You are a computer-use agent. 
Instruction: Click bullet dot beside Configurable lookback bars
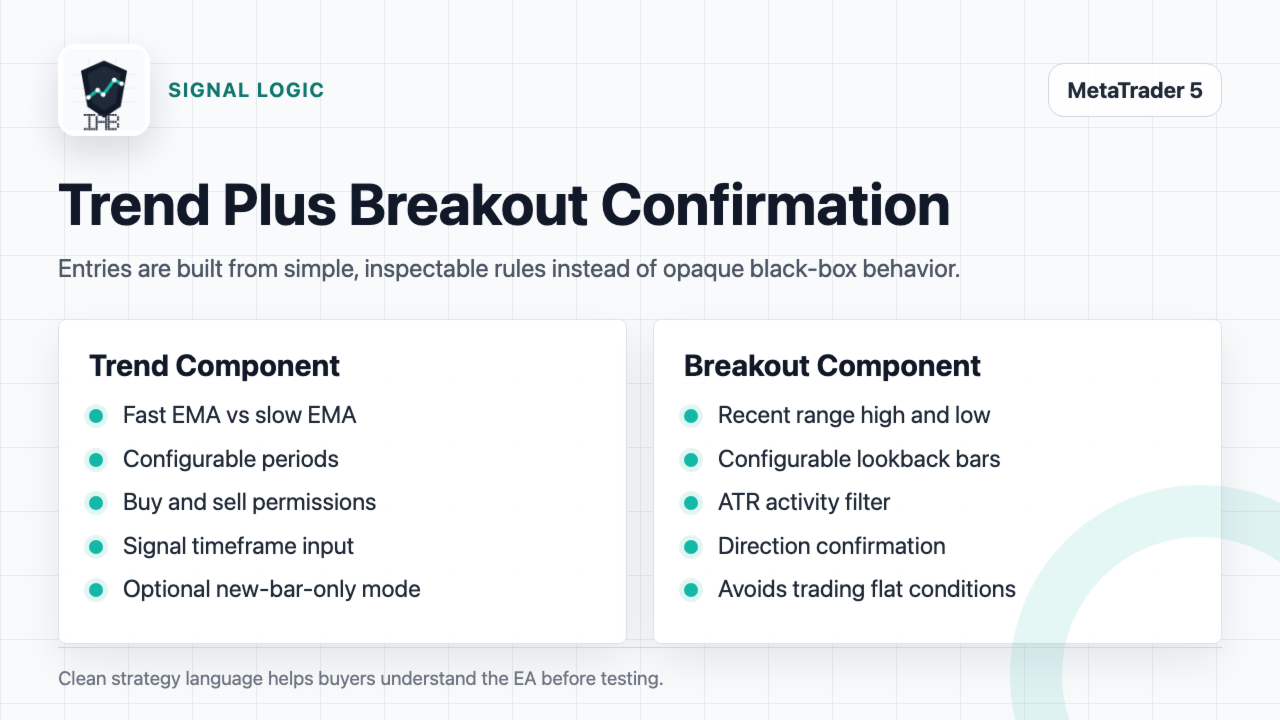[x=691, y=460]
